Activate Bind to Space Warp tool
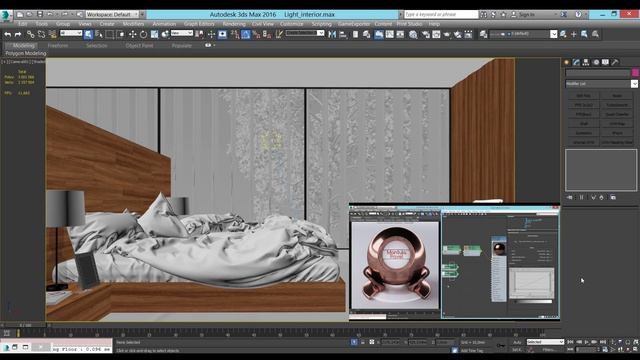This screenshot has width=640, height=360. point(52,35)
